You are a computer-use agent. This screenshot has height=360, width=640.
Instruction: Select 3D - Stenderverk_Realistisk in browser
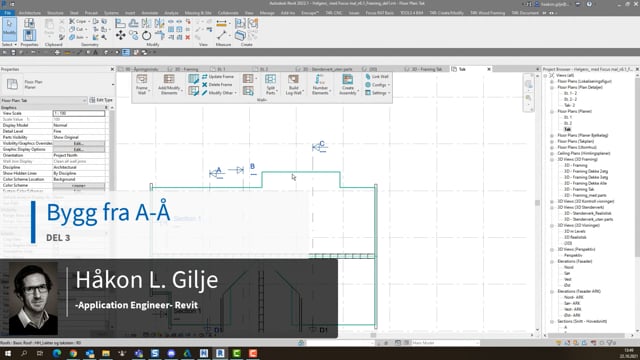point(588,213)
